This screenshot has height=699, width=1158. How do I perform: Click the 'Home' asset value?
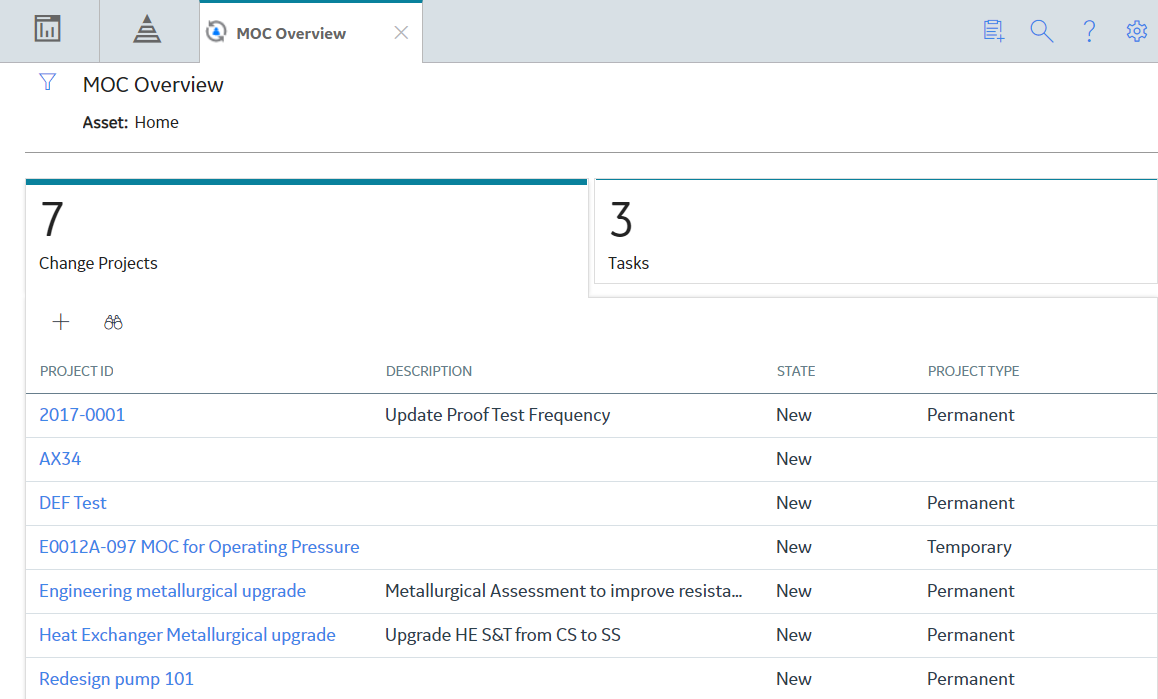coord(157,122)
